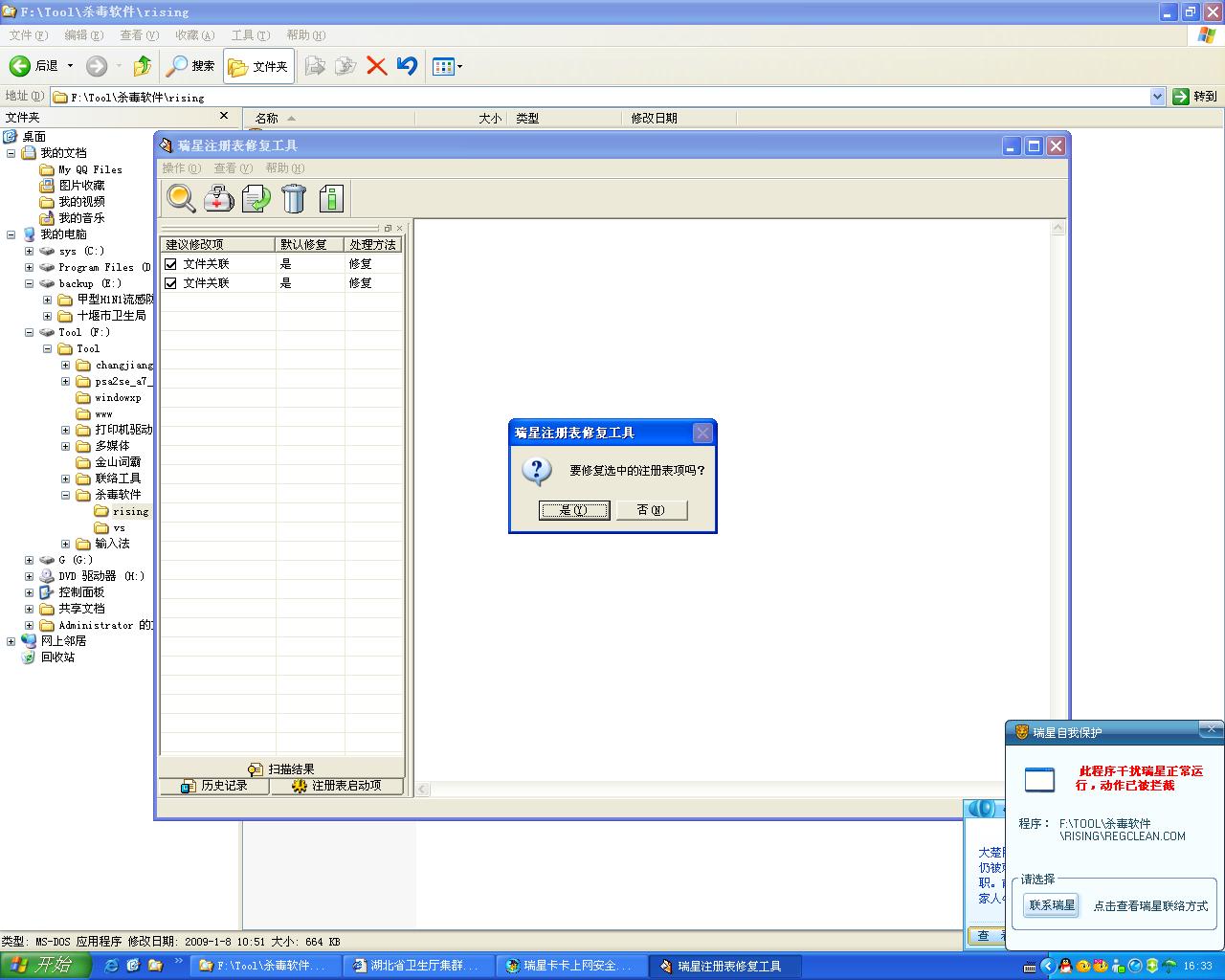The height and width of the screenshot is (980, 1225).
Task: Open the Explorer 文件(F) menu
Action: [28, 35]
